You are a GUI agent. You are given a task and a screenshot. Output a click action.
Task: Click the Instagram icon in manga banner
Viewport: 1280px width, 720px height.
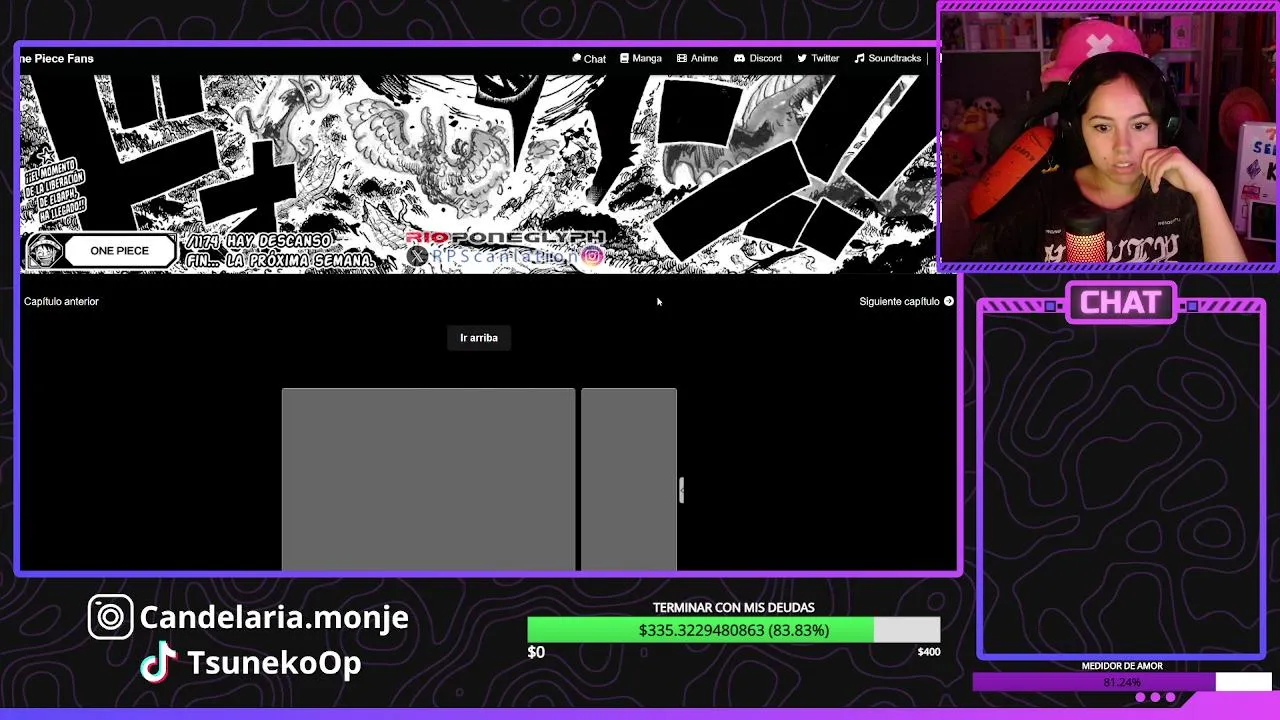point(592,257)
